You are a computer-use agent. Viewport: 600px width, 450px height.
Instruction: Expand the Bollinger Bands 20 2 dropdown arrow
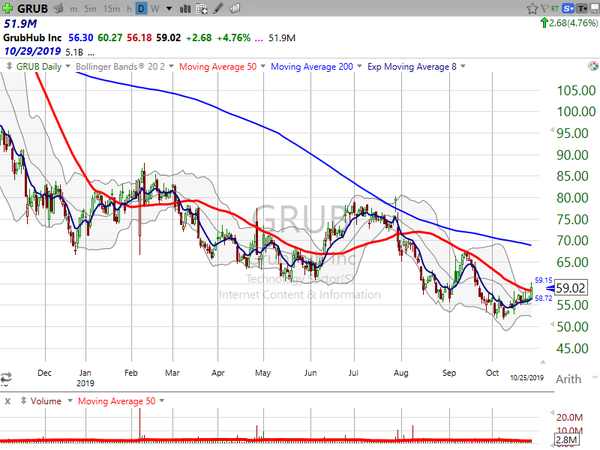click(171, 66)
